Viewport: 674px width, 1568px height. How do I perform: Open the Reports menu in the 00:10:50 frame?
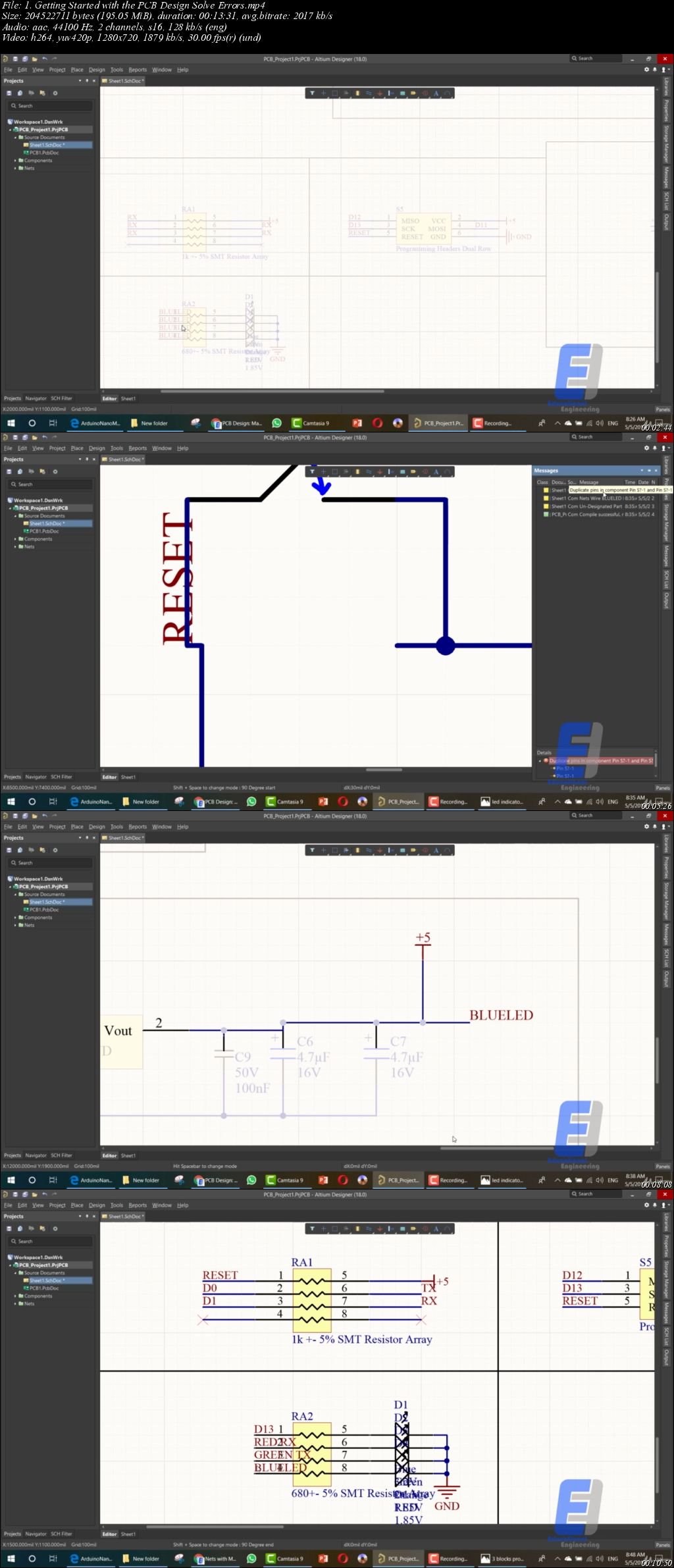tap(138, 1205)
